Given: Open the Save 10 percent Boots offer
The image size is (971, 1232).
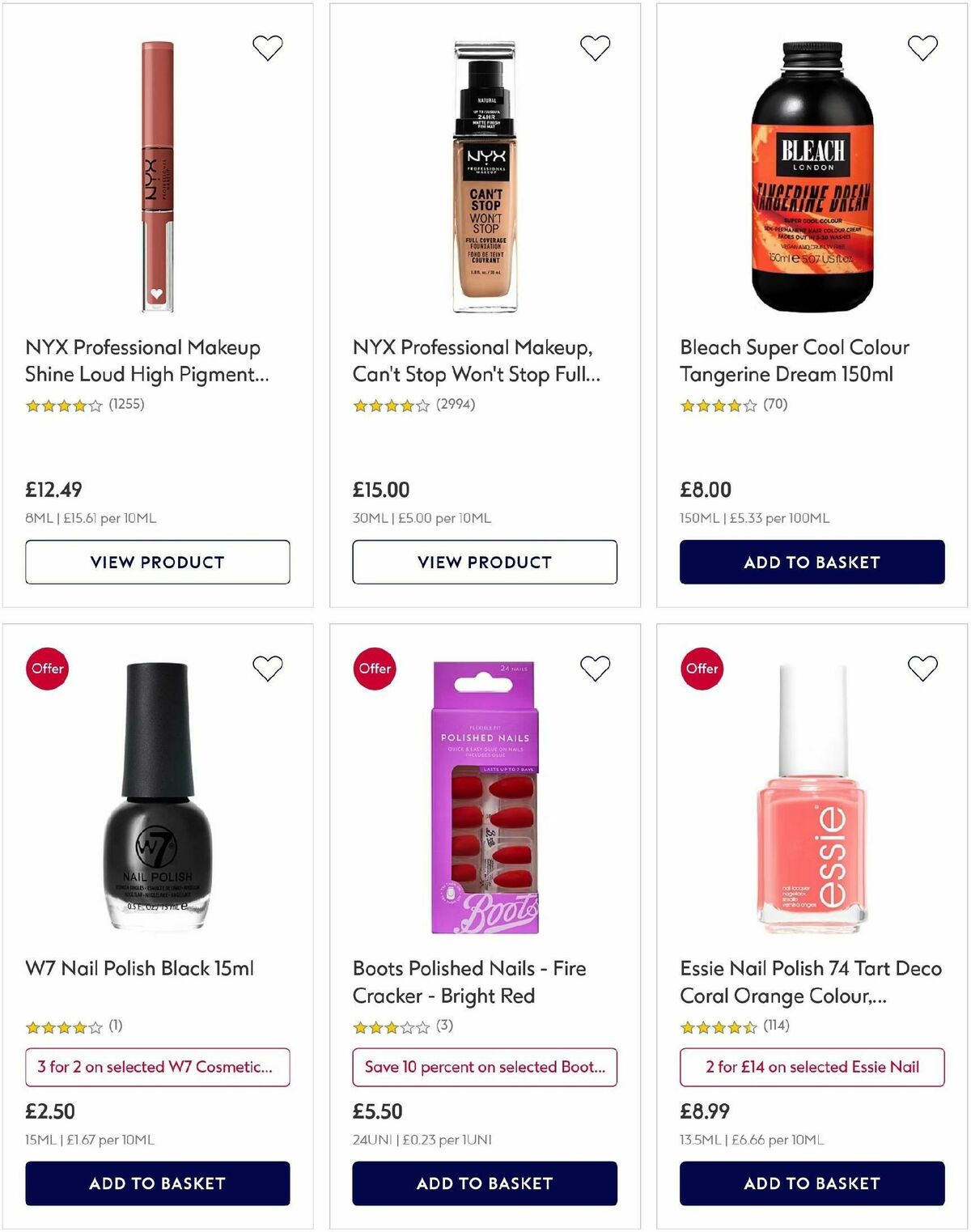Looking at the screenshot, I should pyautogui.click(x=484, y=1067).
